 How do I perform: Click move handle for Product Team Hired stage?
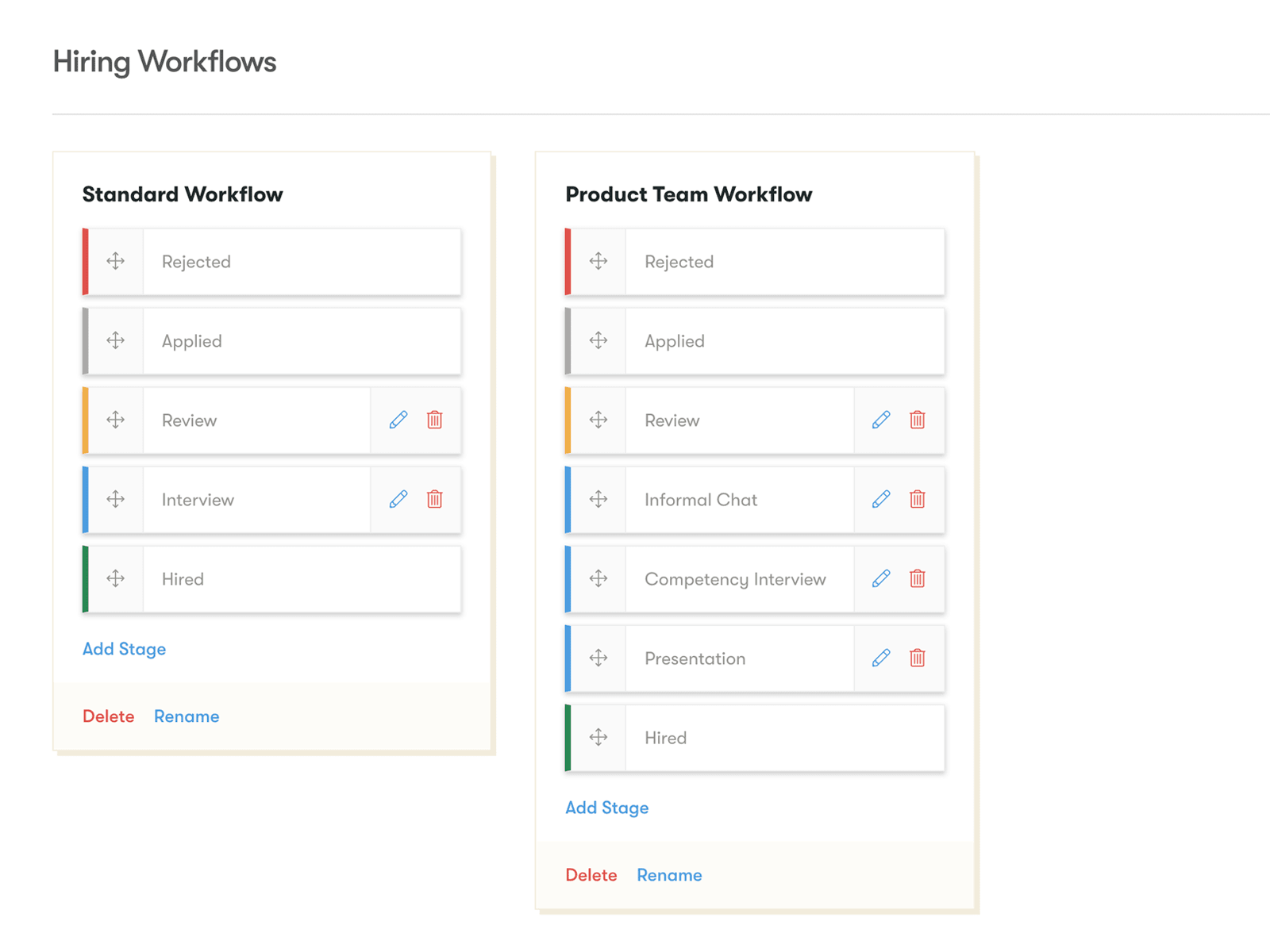[x=598, y=737]
